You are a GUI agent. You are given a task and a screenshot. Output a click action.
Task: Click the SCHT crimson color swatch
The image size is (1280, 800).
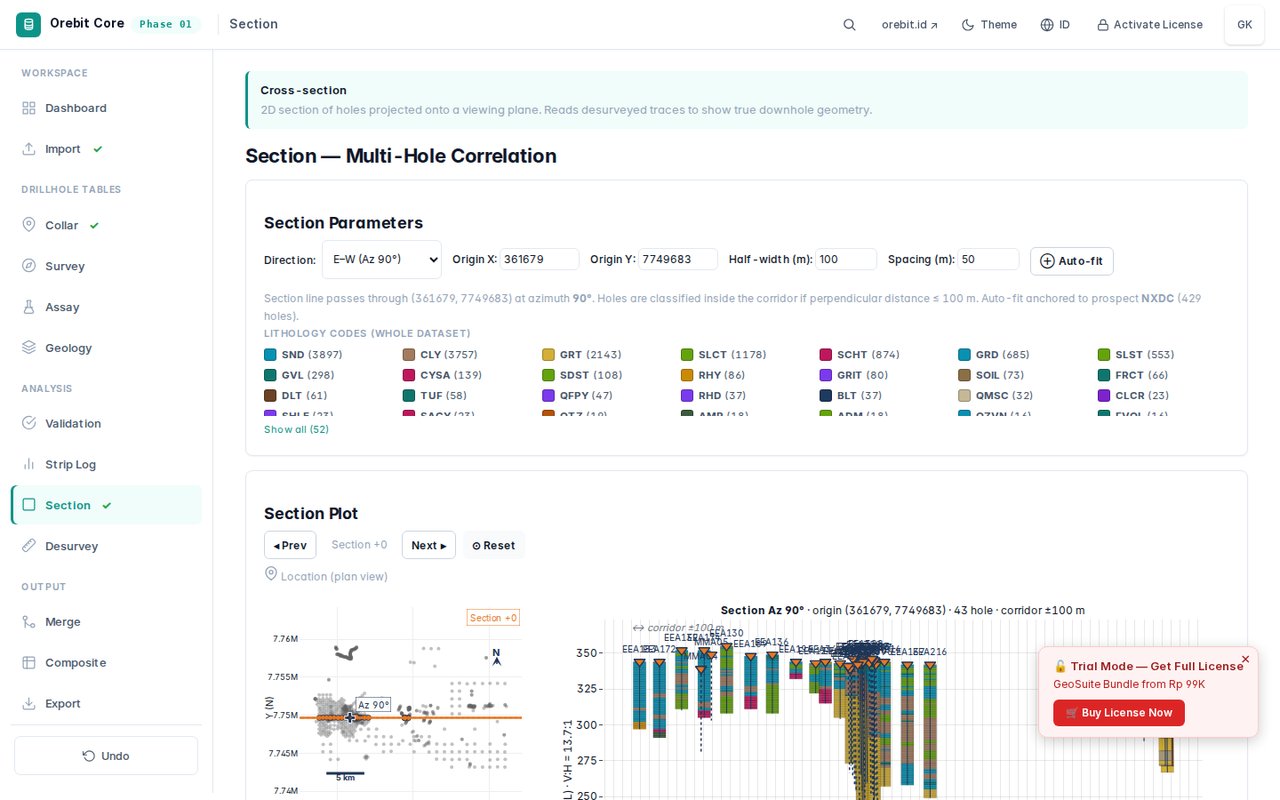point(826,355)
